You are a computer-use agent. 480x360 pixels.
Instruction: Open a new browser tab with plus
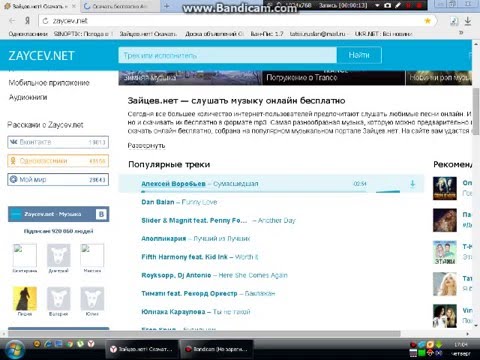click(x=167, y=6)
